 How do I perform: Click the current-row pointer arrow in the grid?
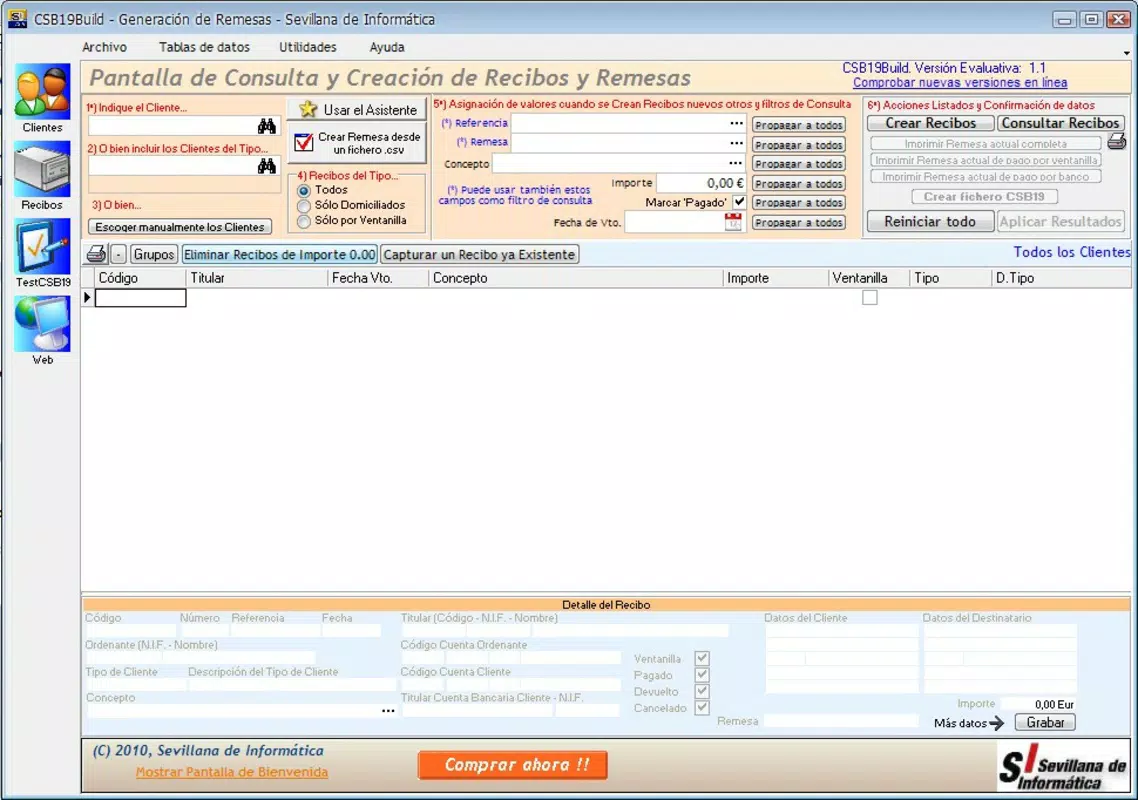87,298
